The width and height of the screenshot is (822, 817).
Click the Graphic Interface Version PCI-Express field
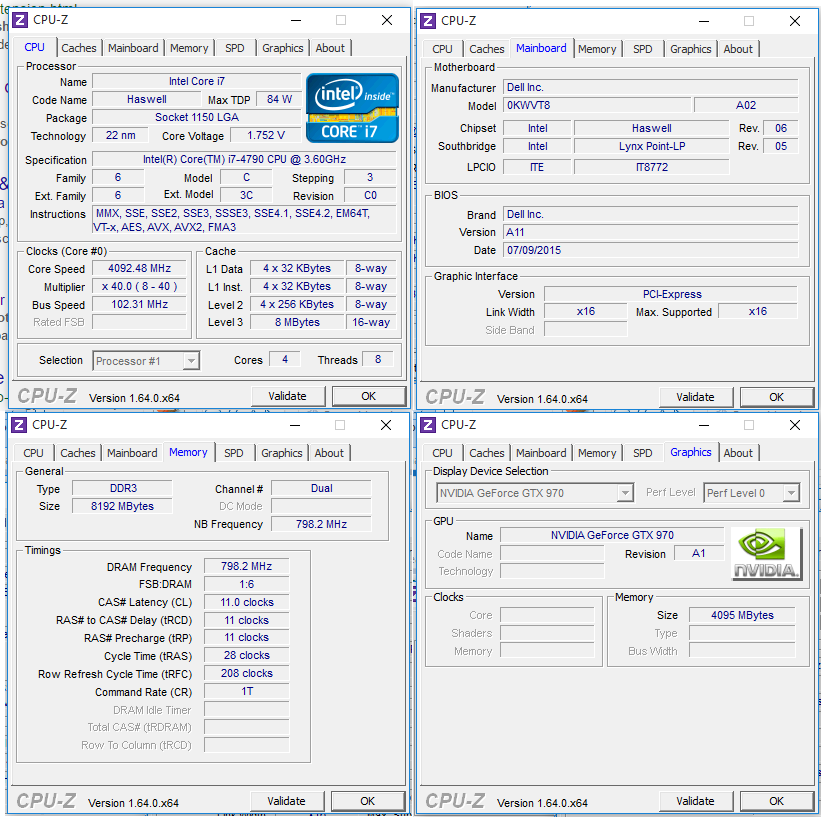point(671,294)
